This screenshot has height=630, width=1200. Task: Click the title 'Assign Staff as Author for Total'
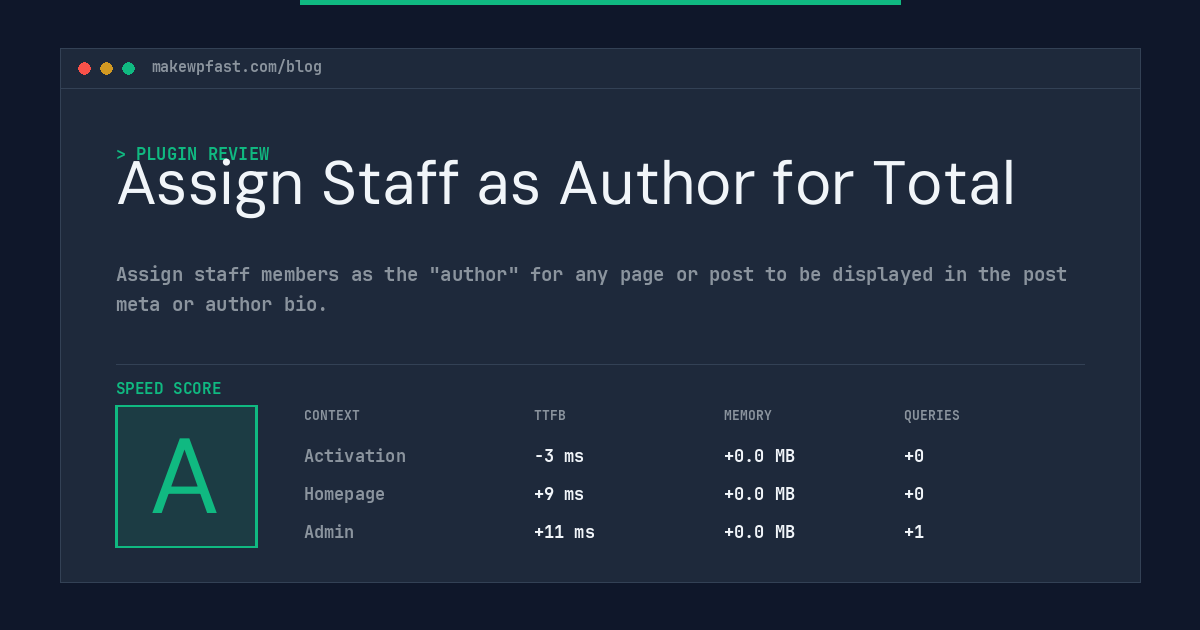(566, 185)
